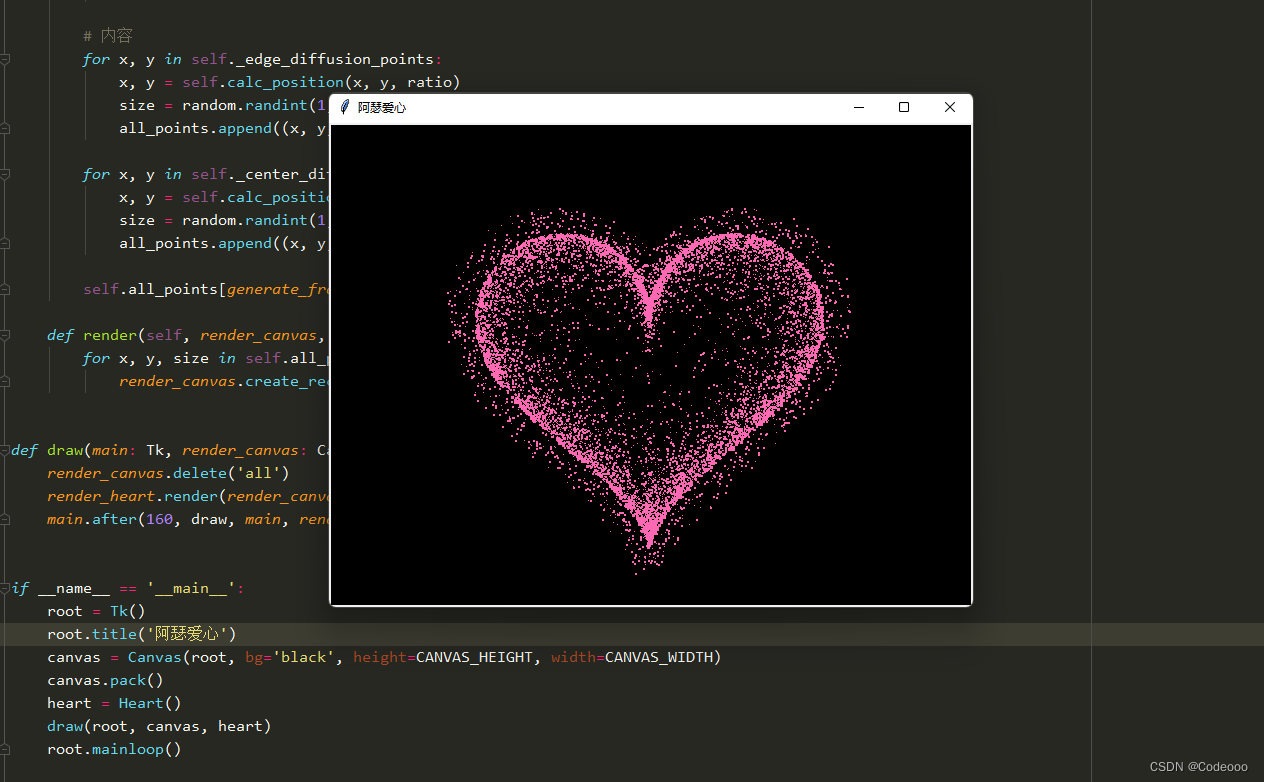Click the highlighted "root.title('阿瑟爱心')" line
Screen dimensions: 1264x782
coord(141,634)
